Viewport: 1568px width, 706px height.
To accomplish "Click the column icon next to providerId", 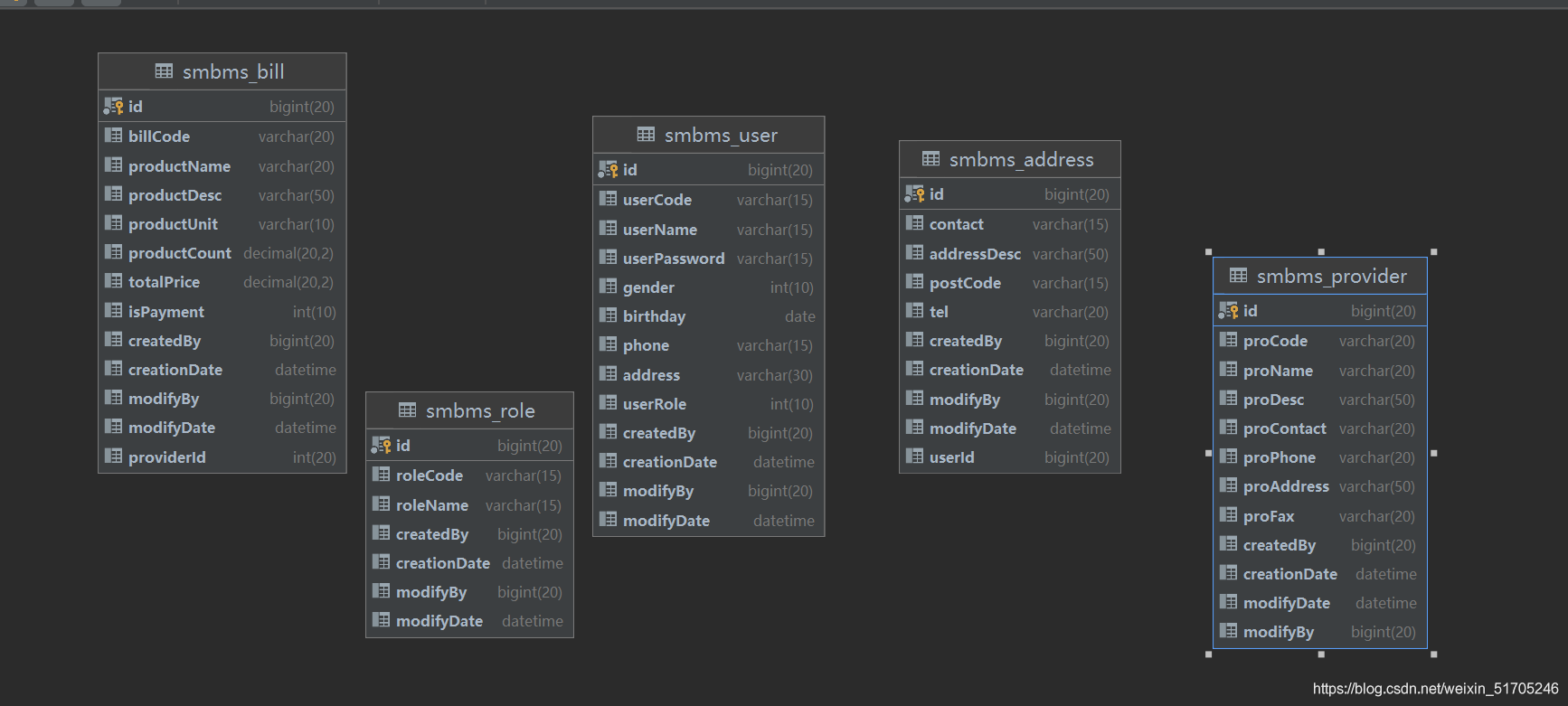I will click(113, 457).
